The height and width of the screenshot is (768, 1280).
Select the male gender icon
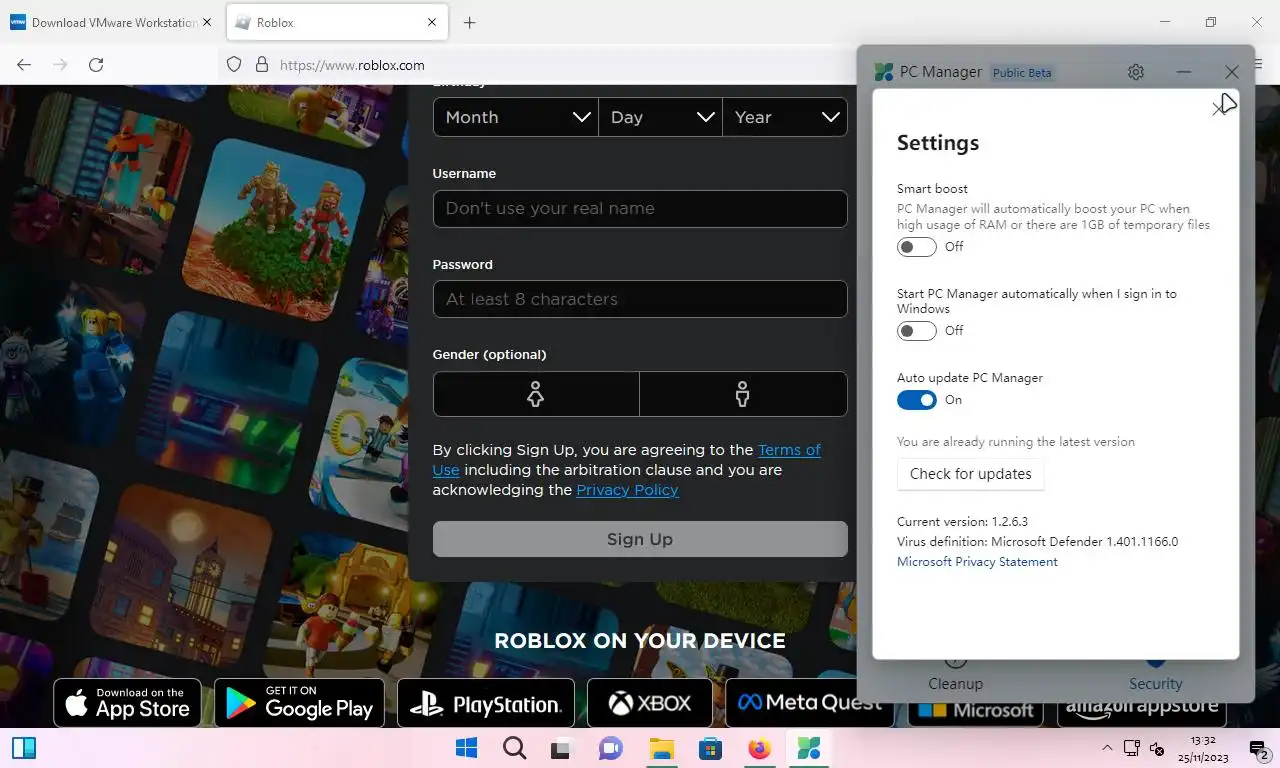coord(743,394)
